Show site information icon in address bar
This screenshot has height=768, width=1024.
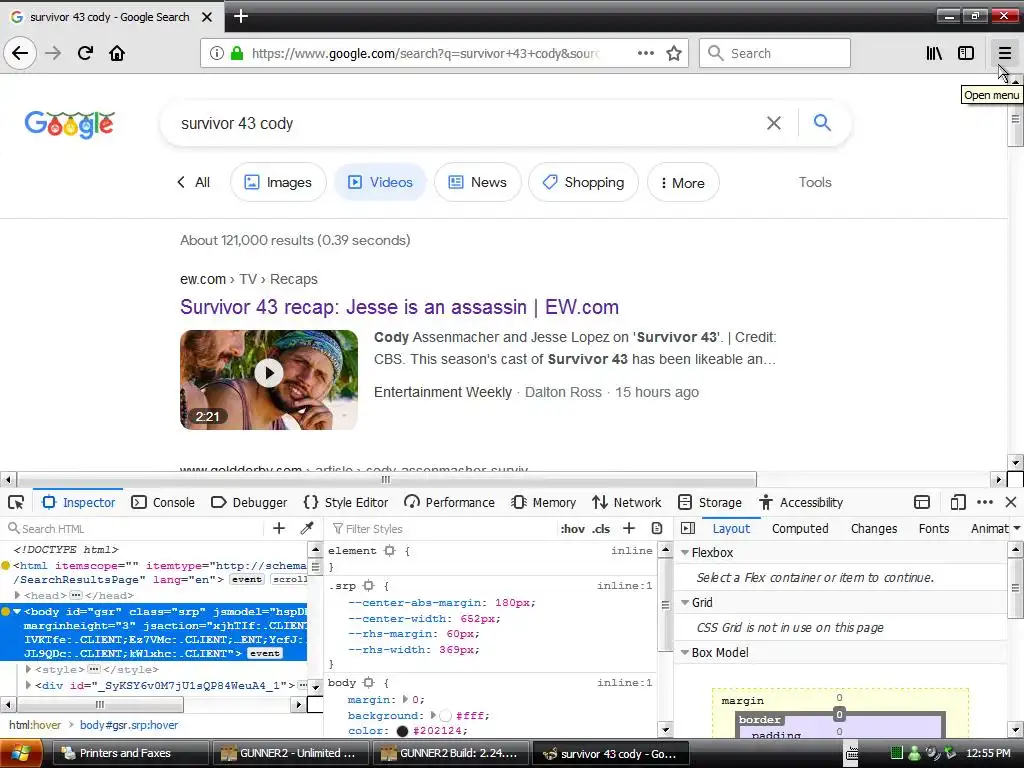click(216, 53)
